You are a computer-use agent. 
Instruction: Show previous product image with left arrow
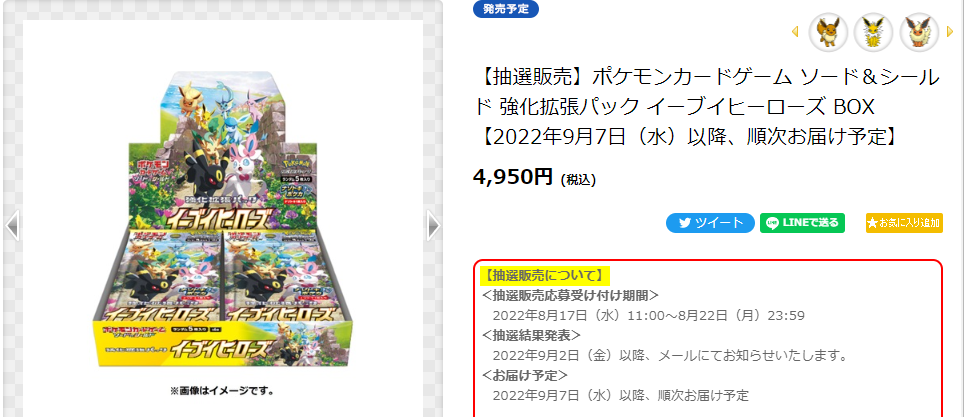pyautogui.click(x=12, y=225)
